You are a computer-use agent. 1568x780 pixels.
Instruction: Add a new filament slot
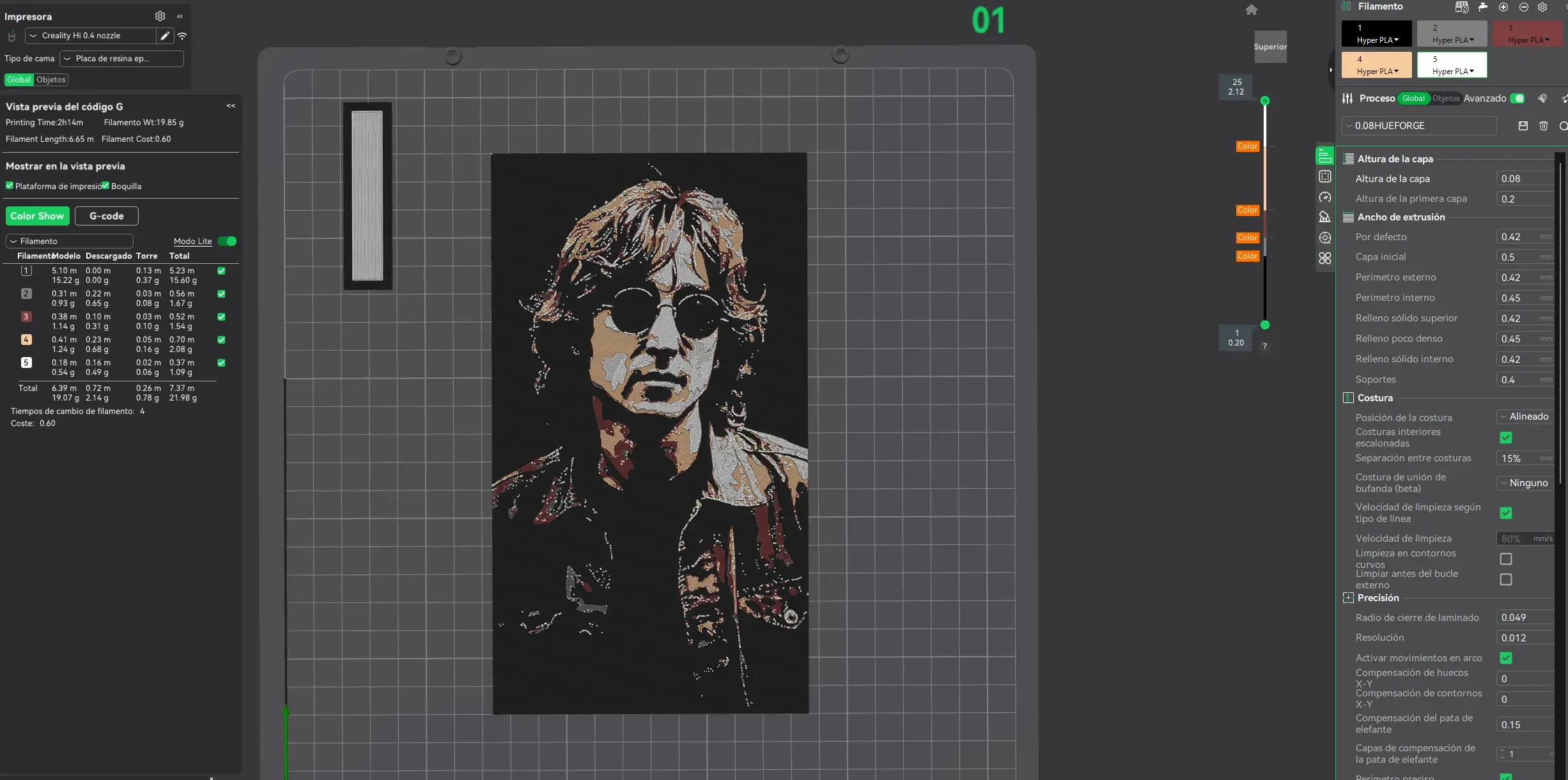1503,7
